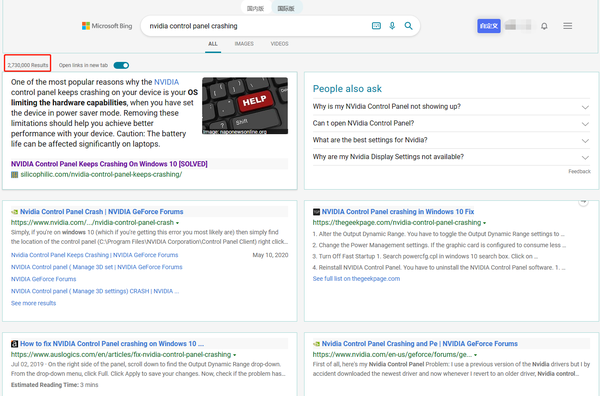Switch to the IMAGES tab
Image resolution: width=600 pixels, height=396 pixels.
[244, 44]
